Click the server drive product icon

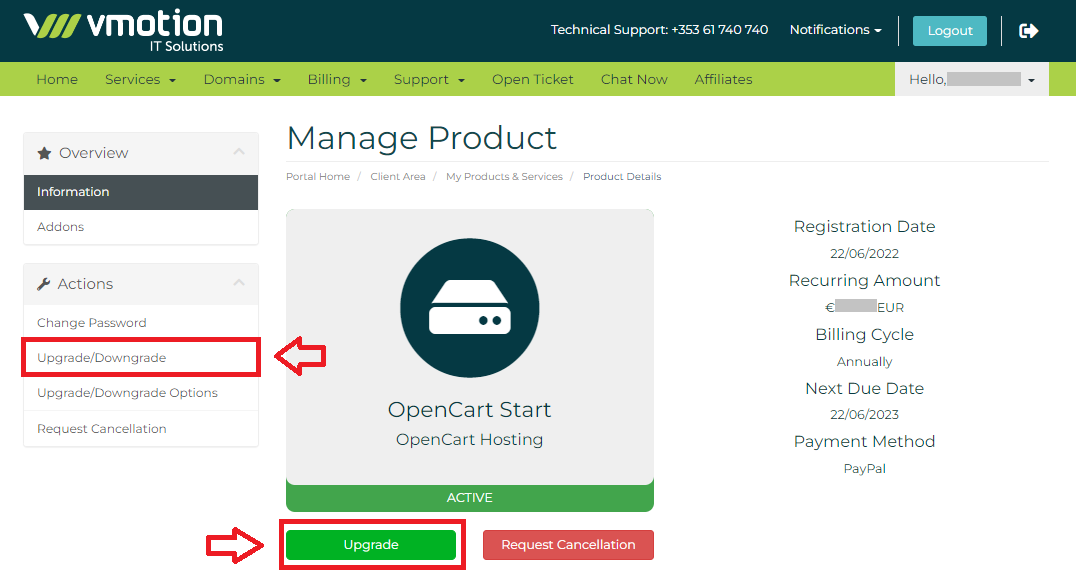[469, 308]
